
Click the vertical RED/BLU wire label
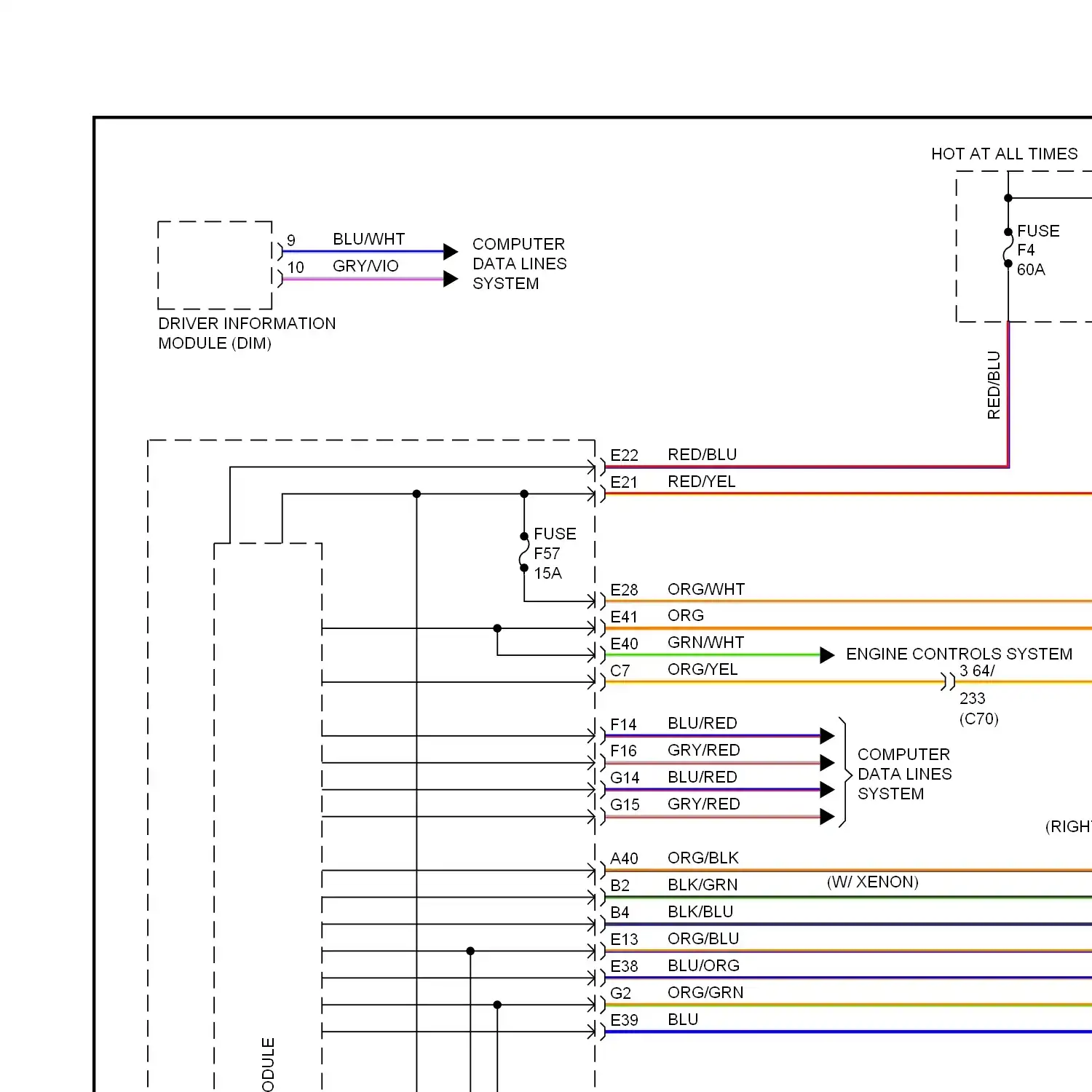[994, 385]
